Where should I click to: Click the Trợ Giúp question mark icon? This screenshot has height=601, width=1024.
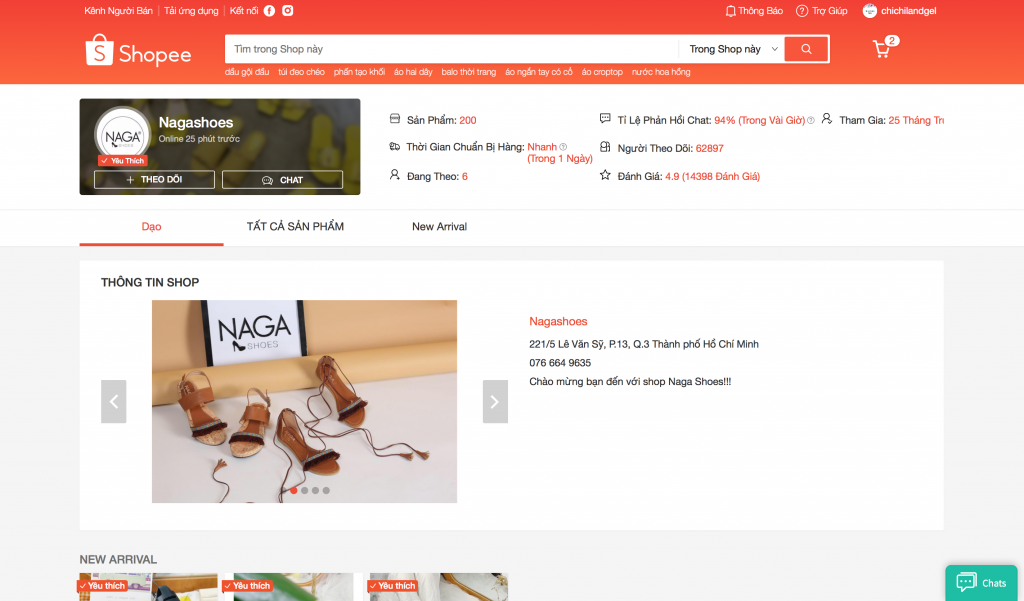click(802, 11)
